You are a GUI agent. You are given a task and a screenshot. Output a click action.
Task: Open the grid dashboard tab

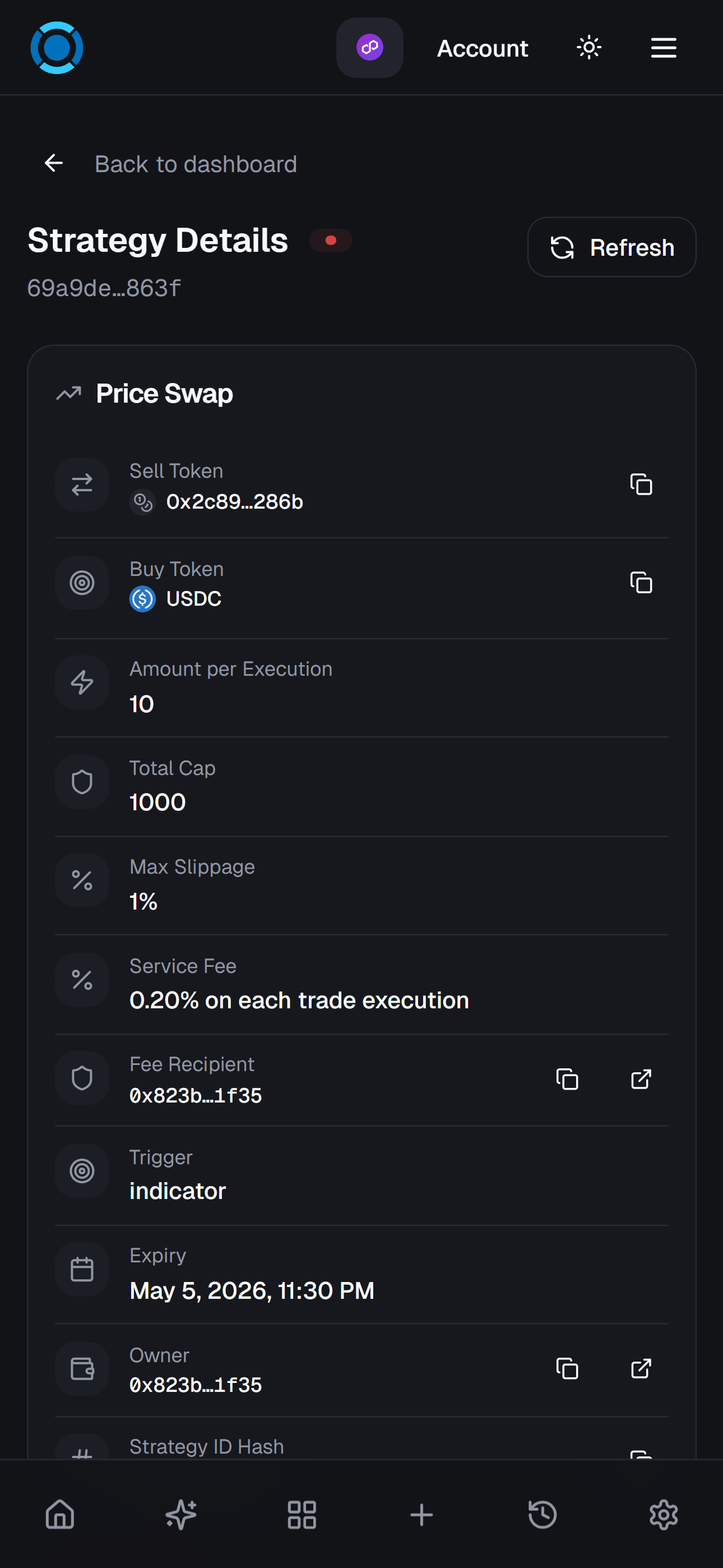[x=302, y=1514]
